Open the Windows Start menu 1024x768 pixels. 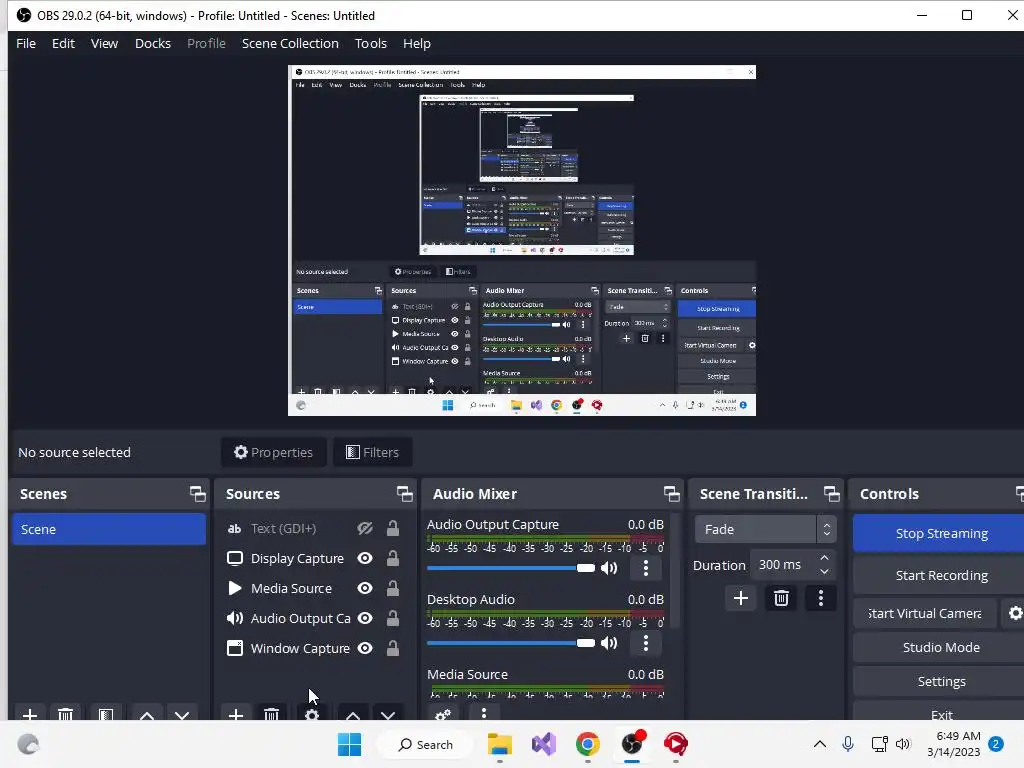349,744
